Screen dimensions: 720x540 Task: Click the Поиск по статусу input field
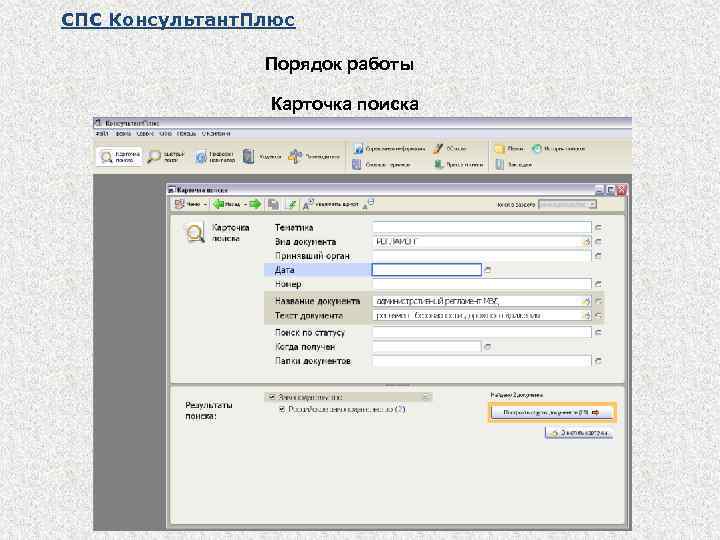[482, 332]
